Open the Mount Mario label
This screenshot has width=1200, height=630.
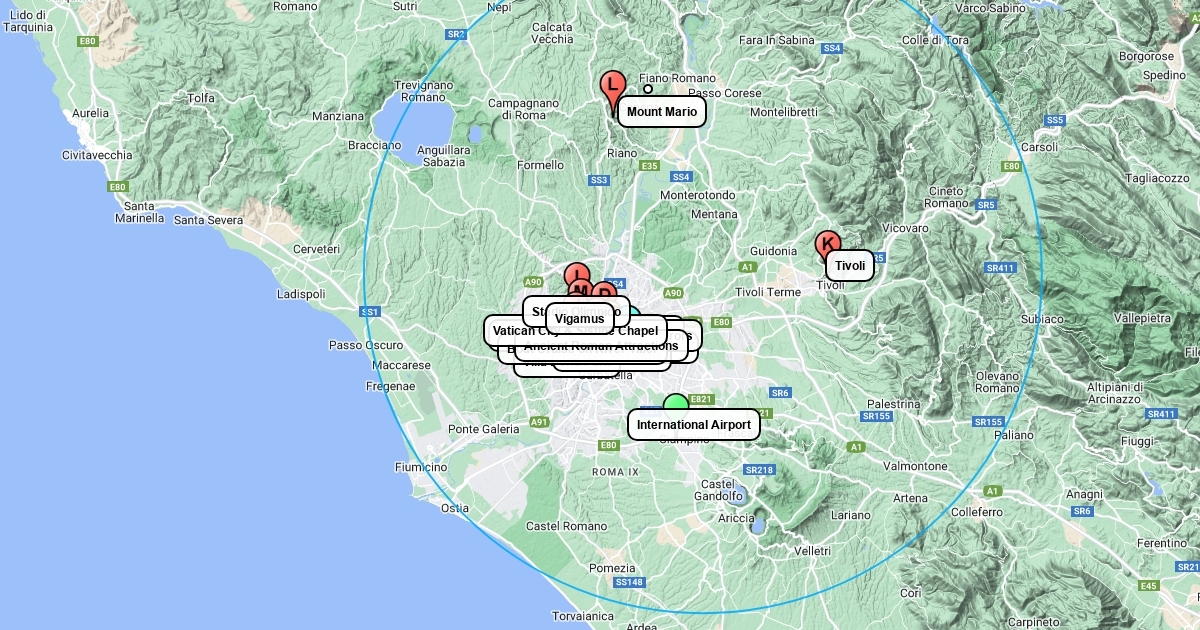(x=662, y=112)
